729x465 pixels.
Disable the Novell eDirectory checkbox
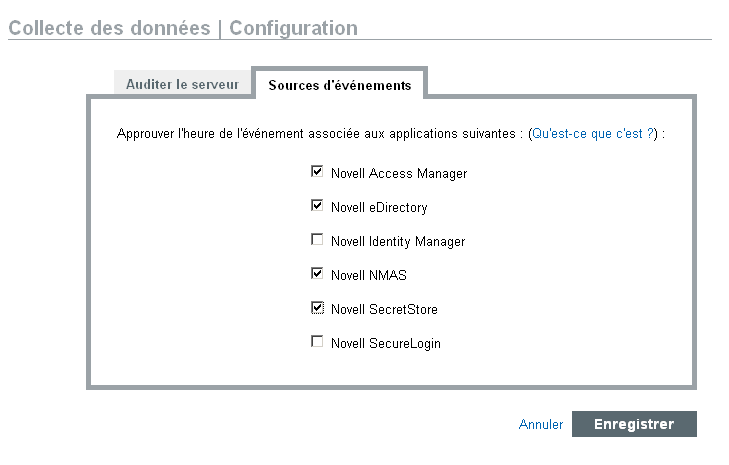coord(318,206)
